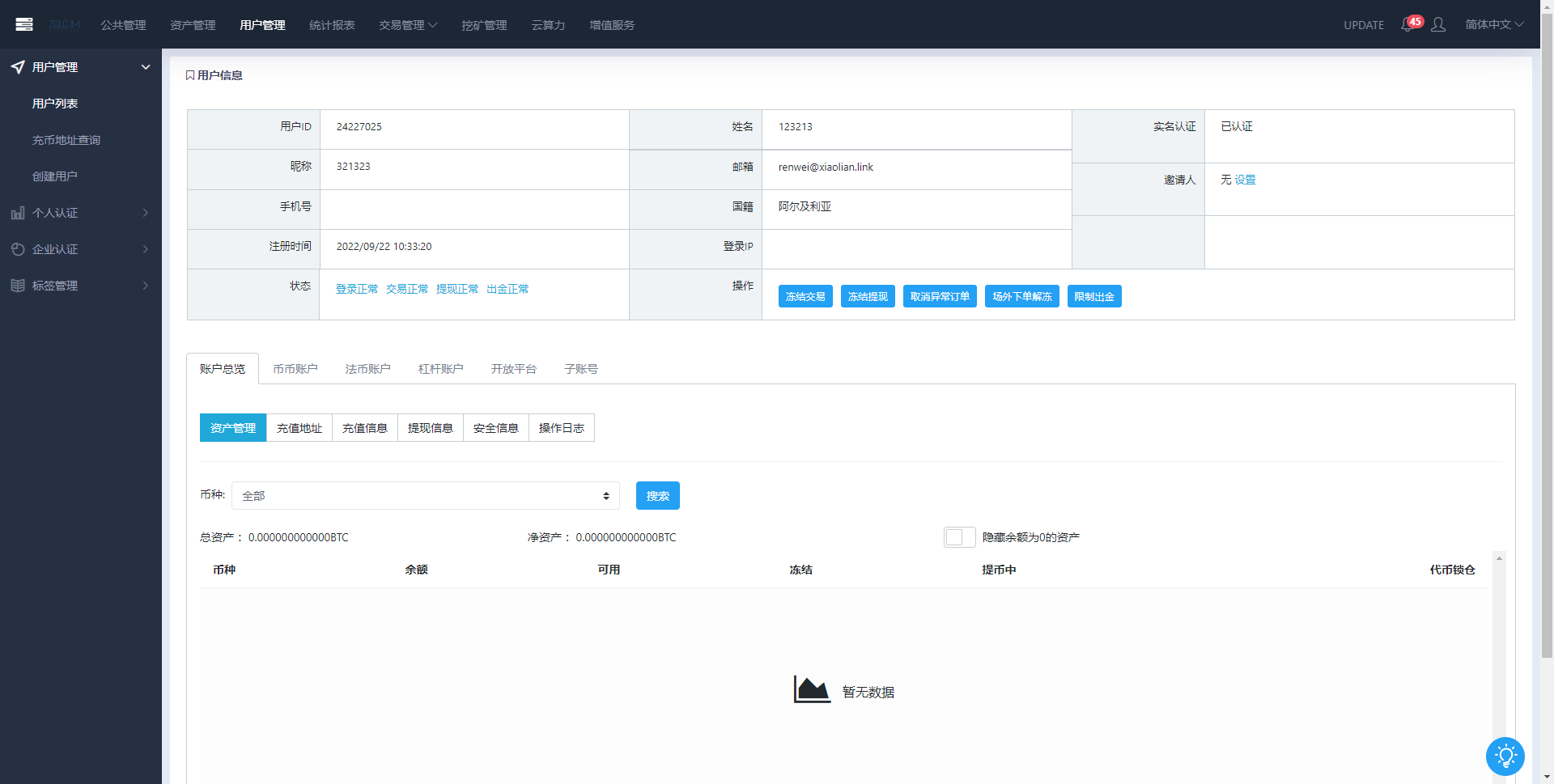Viewport: 1554px width, 784px height.
Task: Select the 充值信息 sub-tab
Action: pyautogui.click(x=365, y=428)
